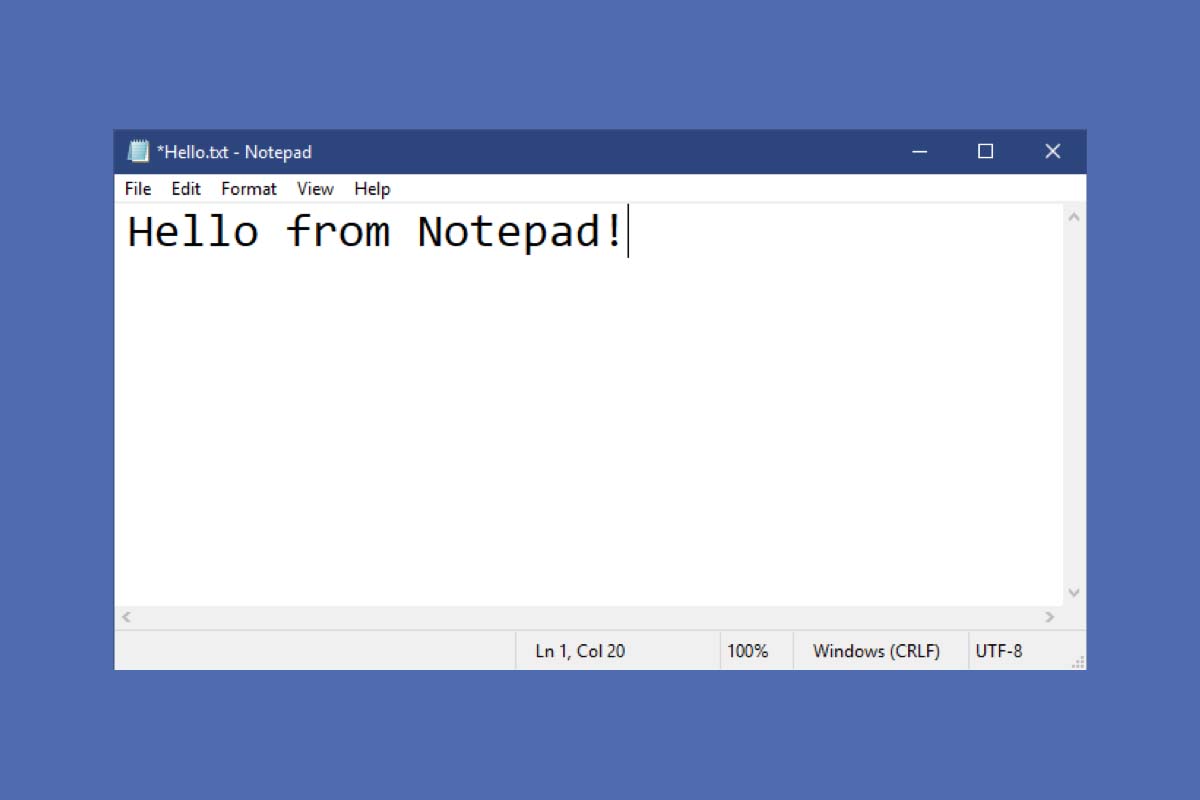This screenshot has height=800, width=1200.
Task: Open the View menu
Action: (x=315, y=189)
